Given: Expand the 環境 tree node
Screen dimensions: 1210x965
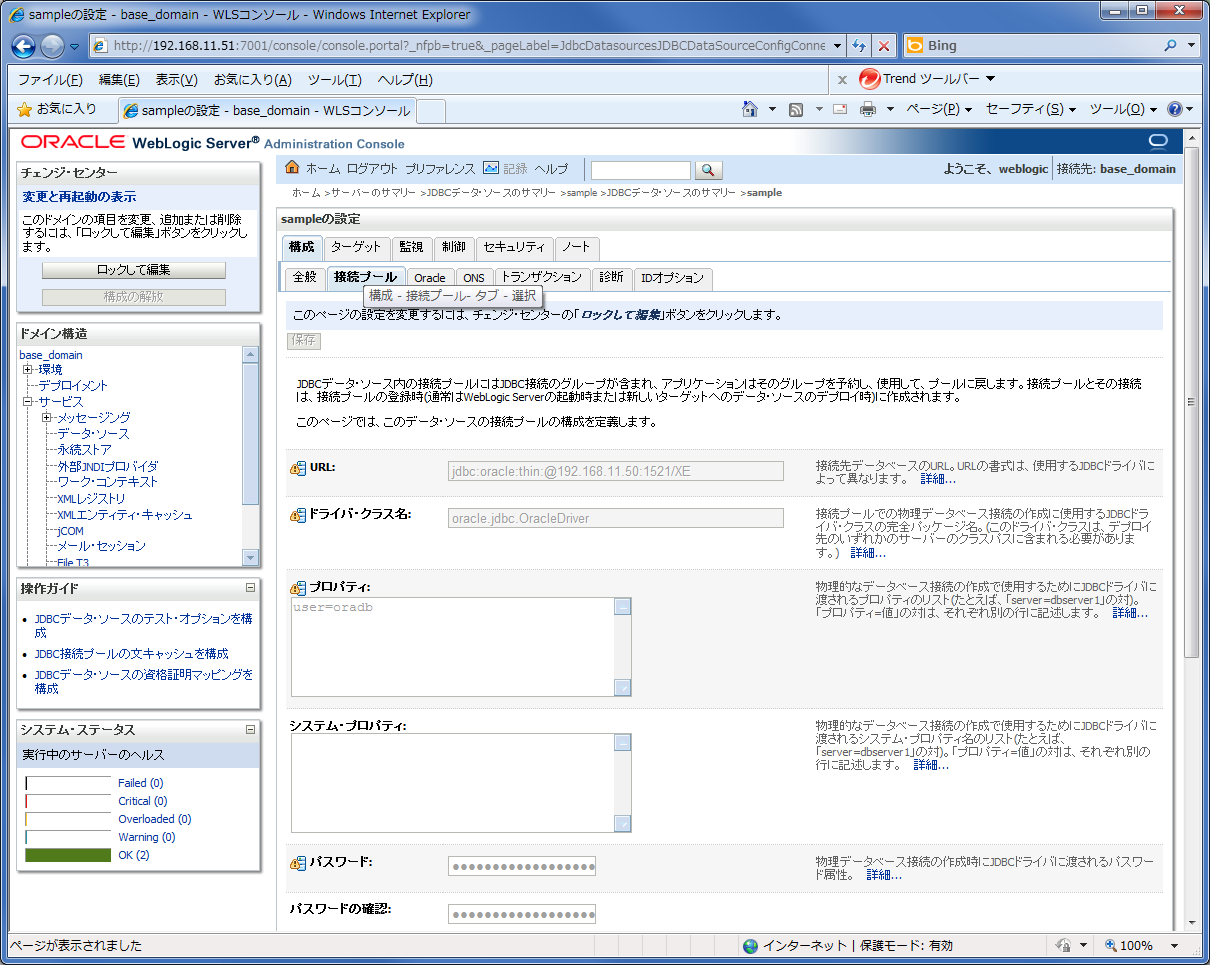Looking at the screenshot, I should click(x=29, y=370).
